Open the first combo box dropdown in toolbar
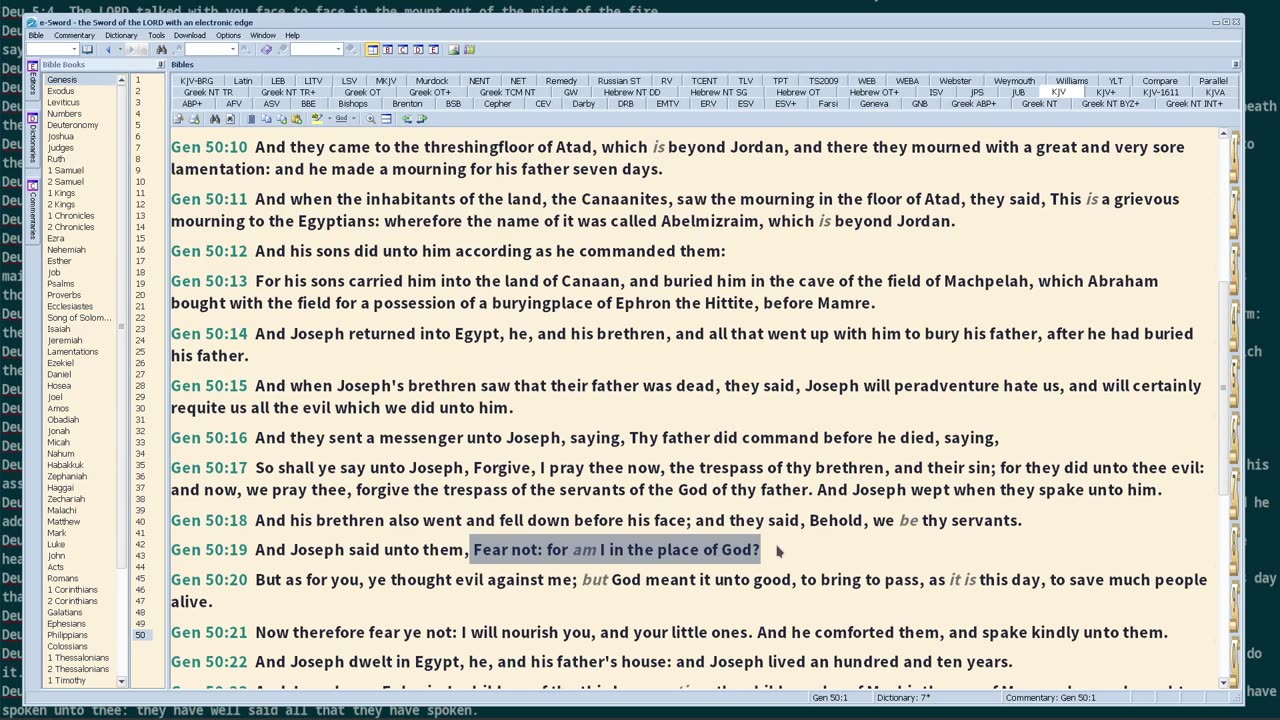Screen dimensions: 1280x720 [x=74, y=49]
